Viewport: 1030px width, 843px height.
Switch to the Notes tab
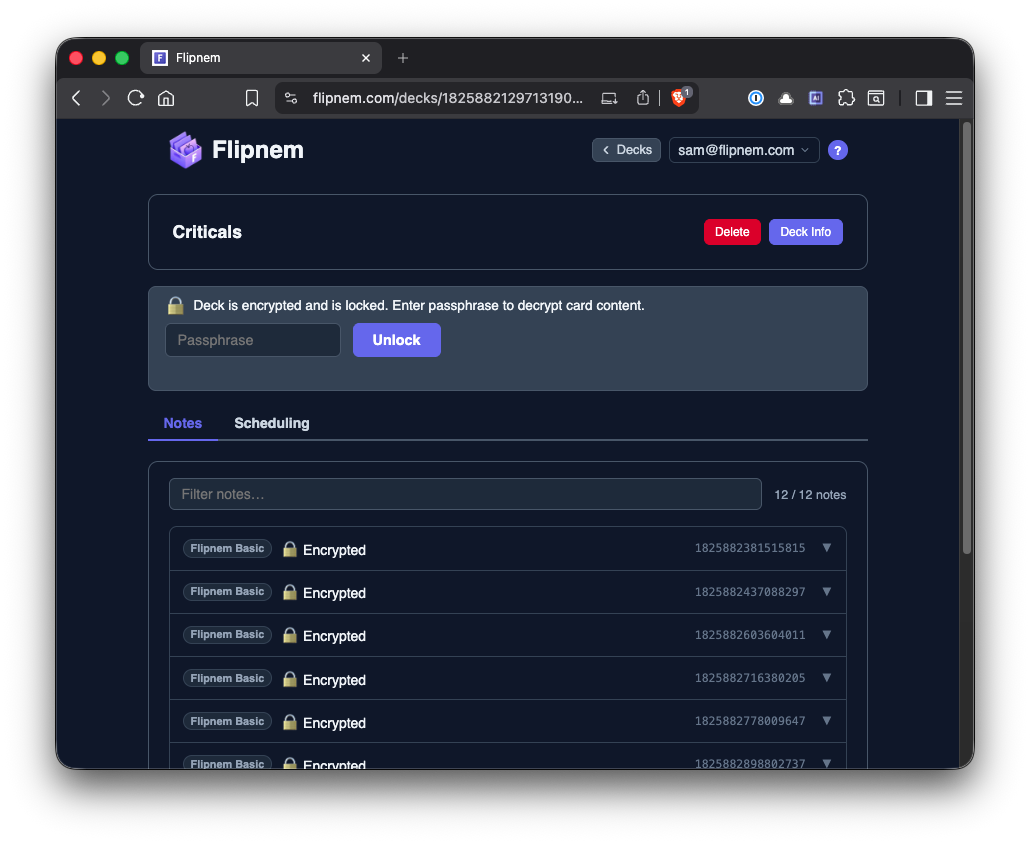point(183,423)
